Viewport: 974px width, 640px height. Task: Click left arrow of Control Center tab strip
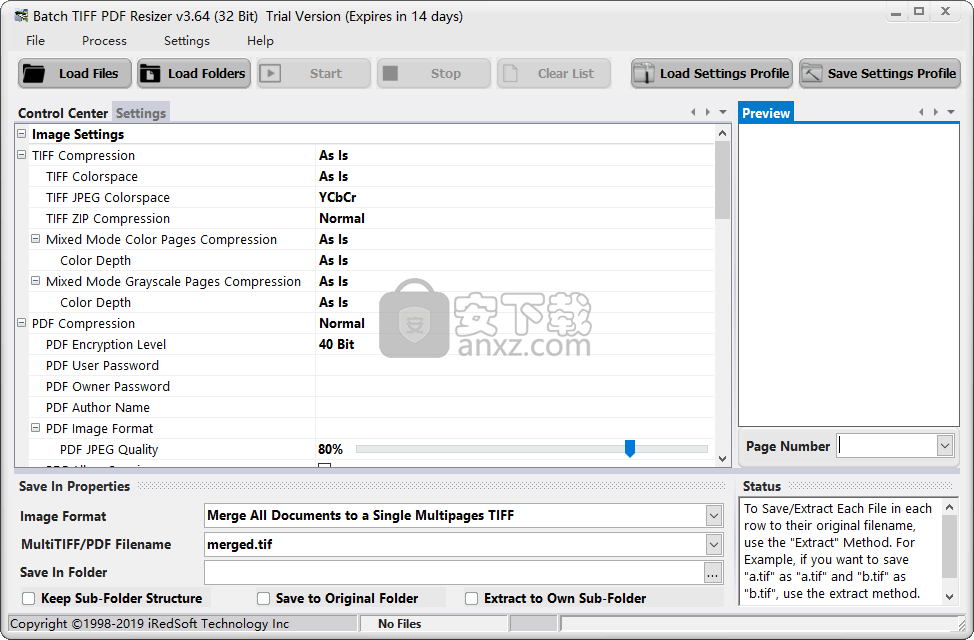click(693, 112)
